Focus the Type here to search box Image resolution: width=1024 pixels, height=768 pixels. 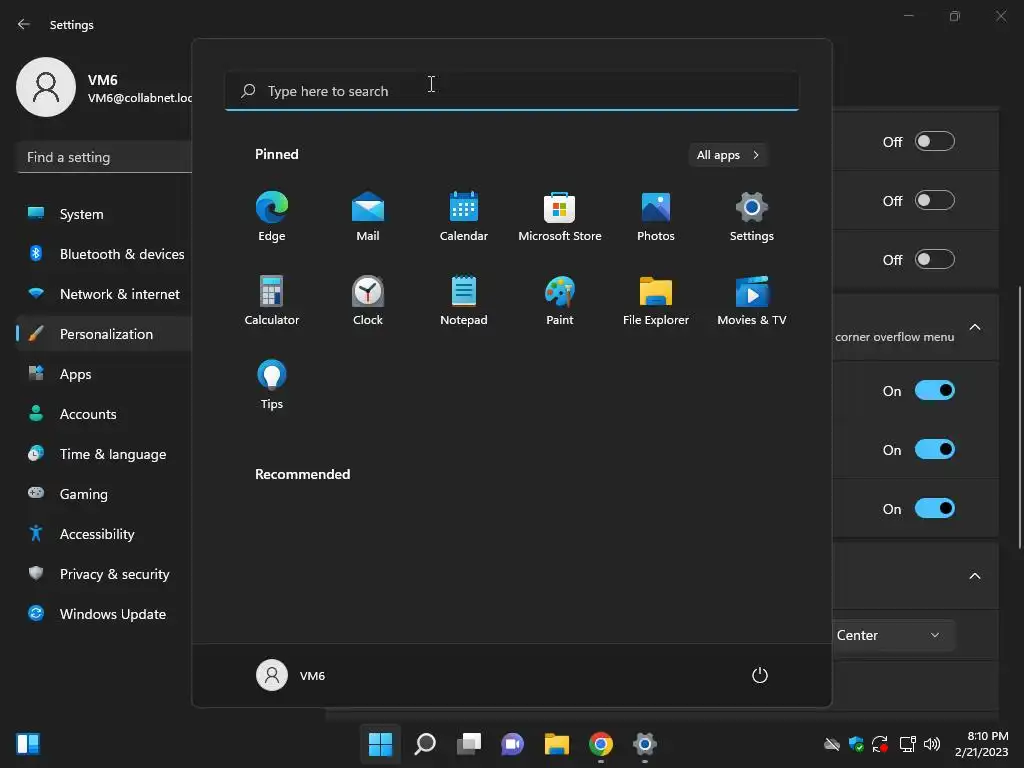pos(512,91)
